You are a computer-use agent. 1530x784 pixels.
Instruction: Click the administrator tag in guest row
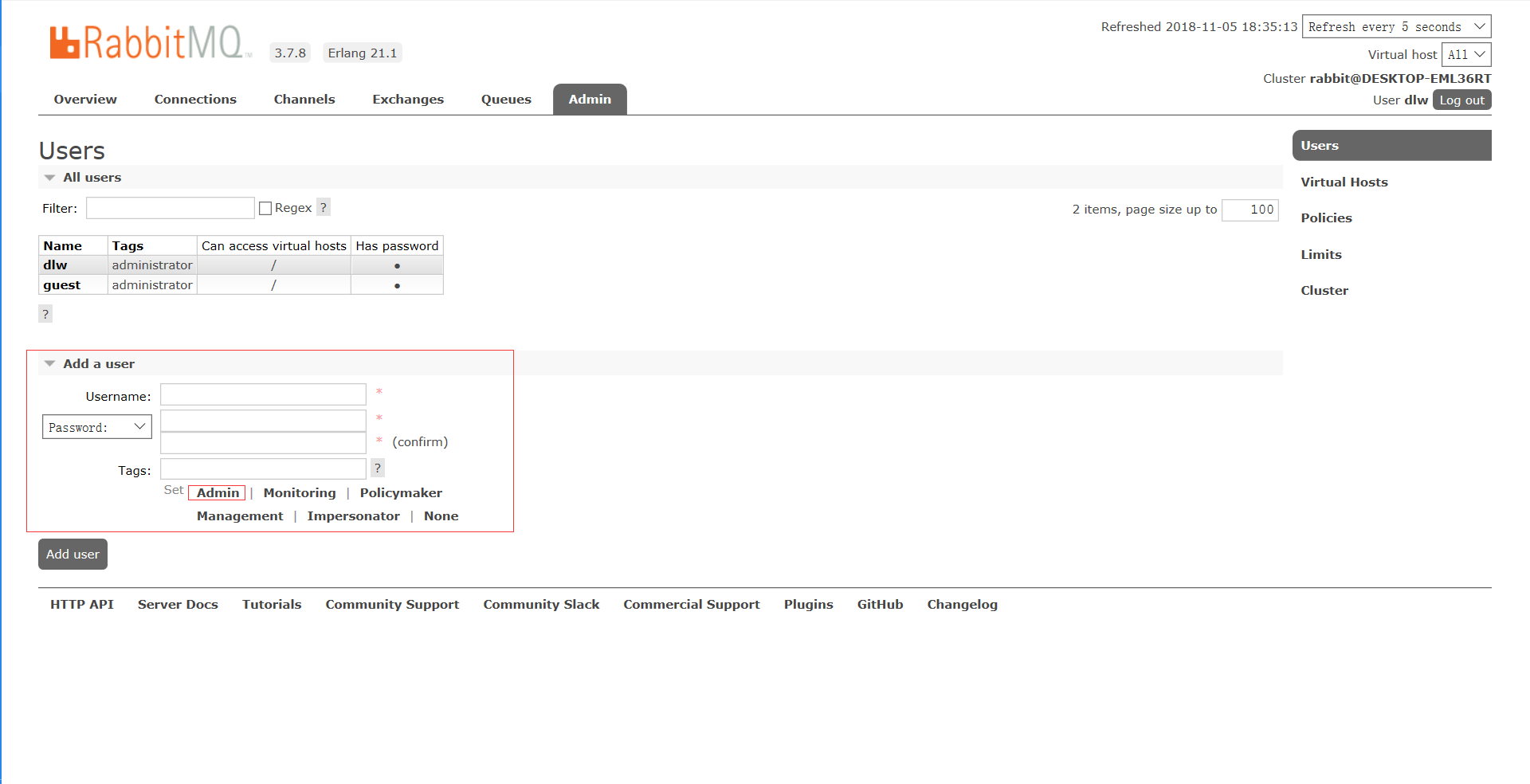152,284
